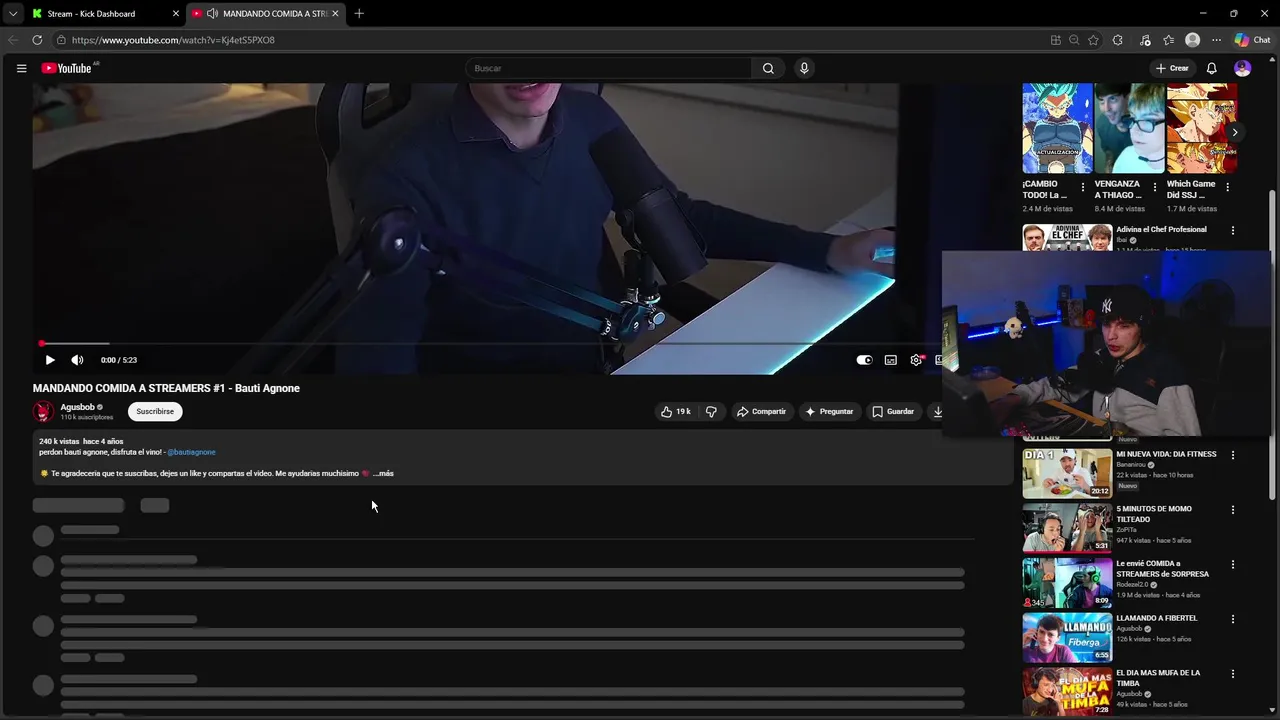Open options for VENGANZA A THIAGO short
Screen dimensions: 1280x720
coord(1155,187)
